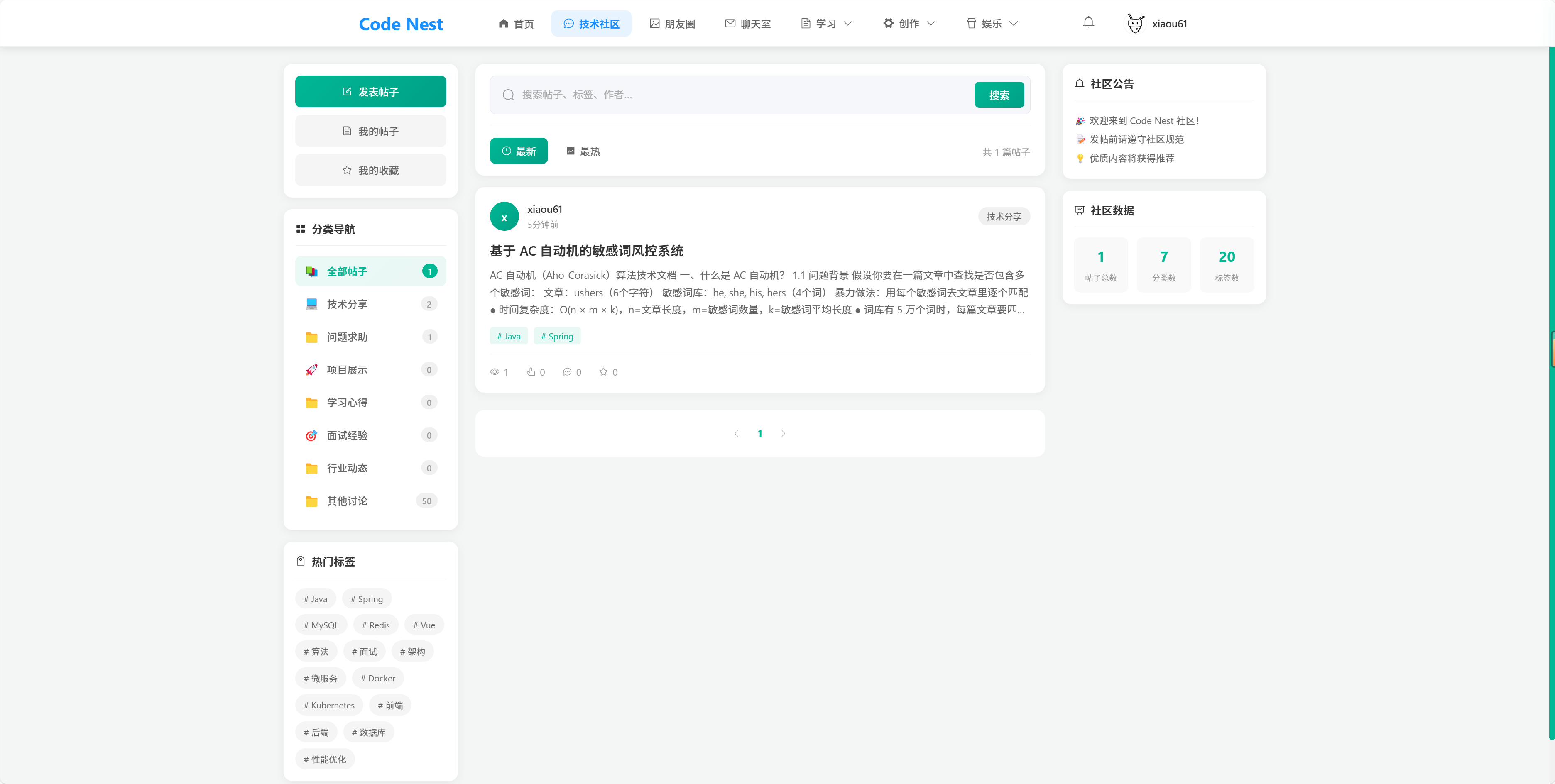Click the thumbs-up like icon on post
1555x784 pixels.
tap(531, 372)
